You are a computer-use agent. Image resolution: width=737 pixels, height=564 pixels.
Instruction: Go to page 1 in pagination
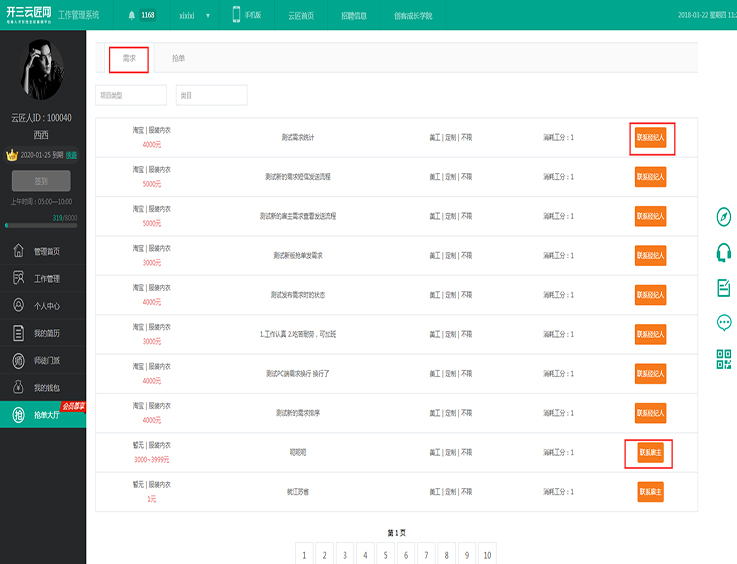(x=304, y=555)
